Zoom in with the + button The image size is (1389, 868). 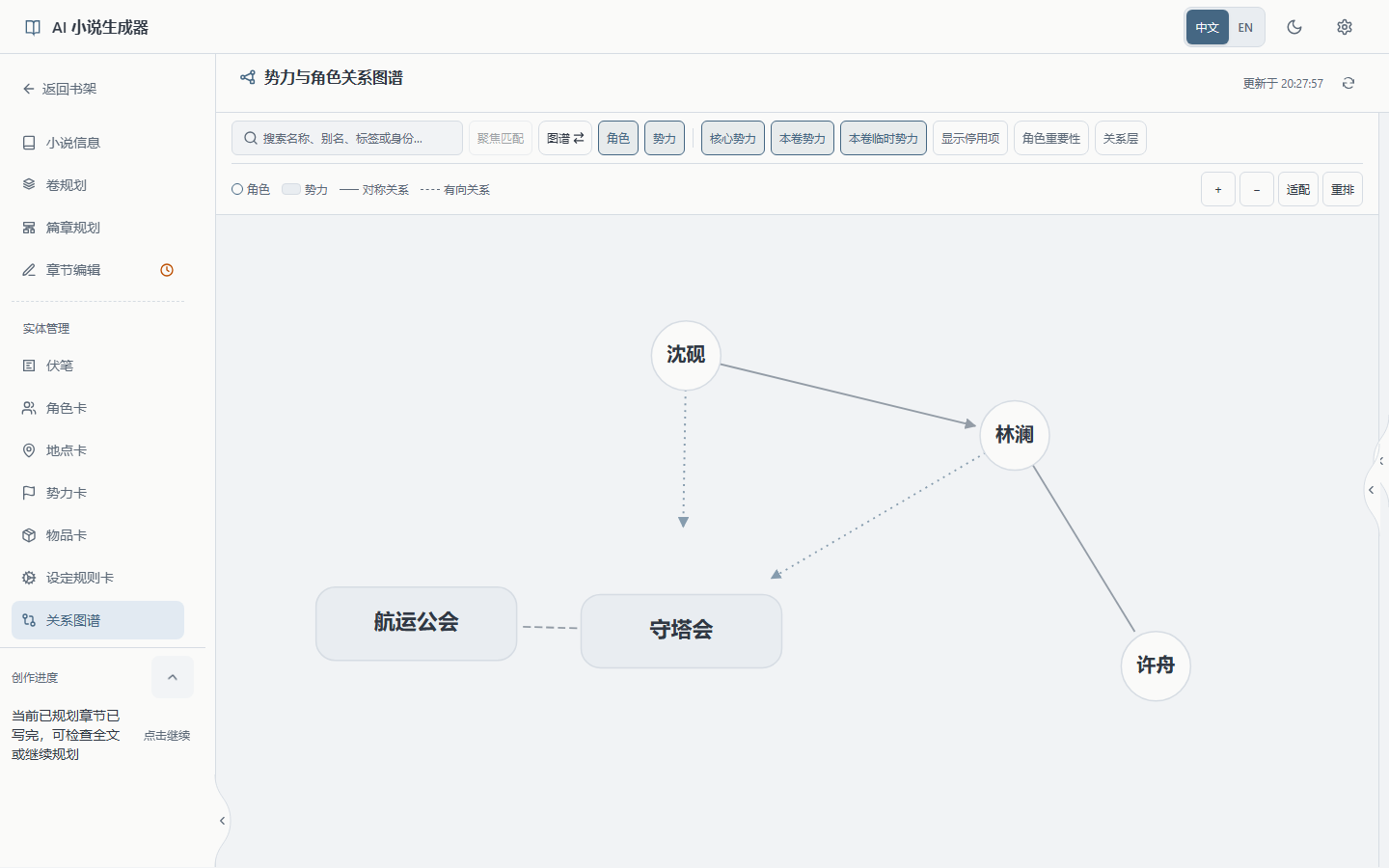1218,189
